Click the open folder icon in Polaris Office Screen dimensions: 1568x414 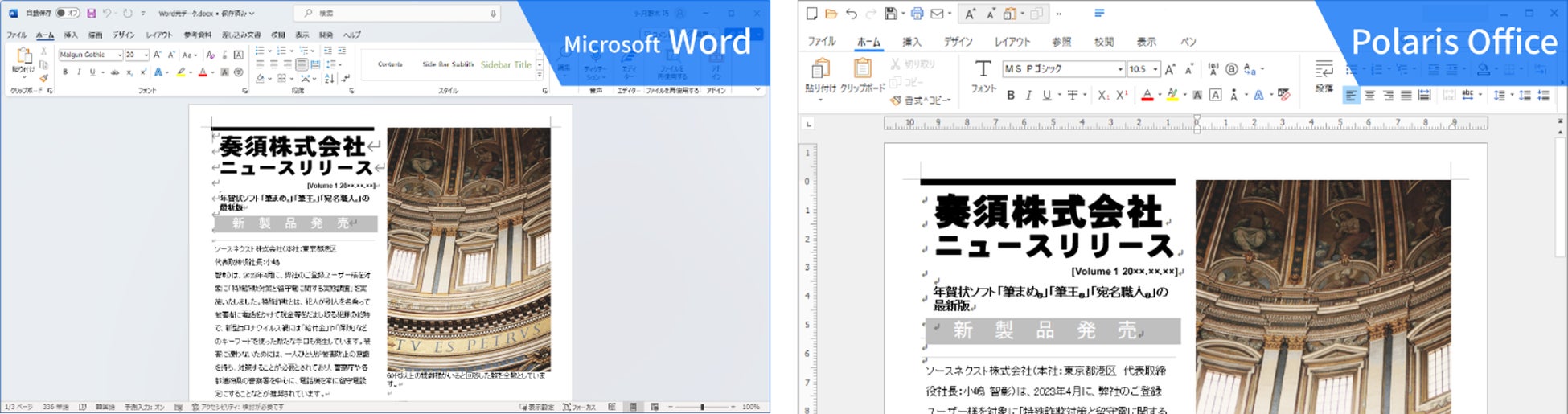(x=831, y=14)
